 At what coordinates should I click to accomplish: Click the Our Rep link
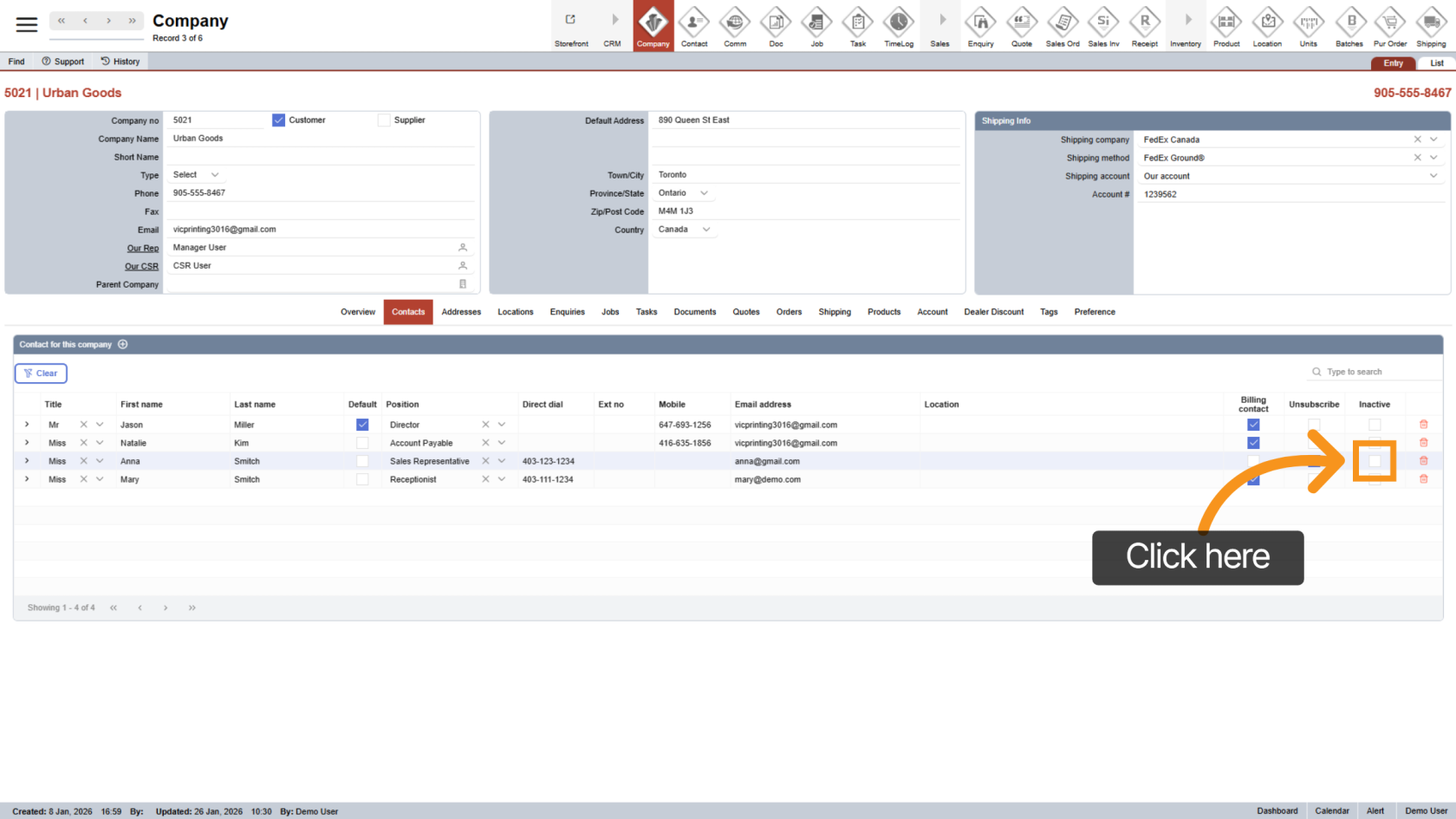click(143, 249)
